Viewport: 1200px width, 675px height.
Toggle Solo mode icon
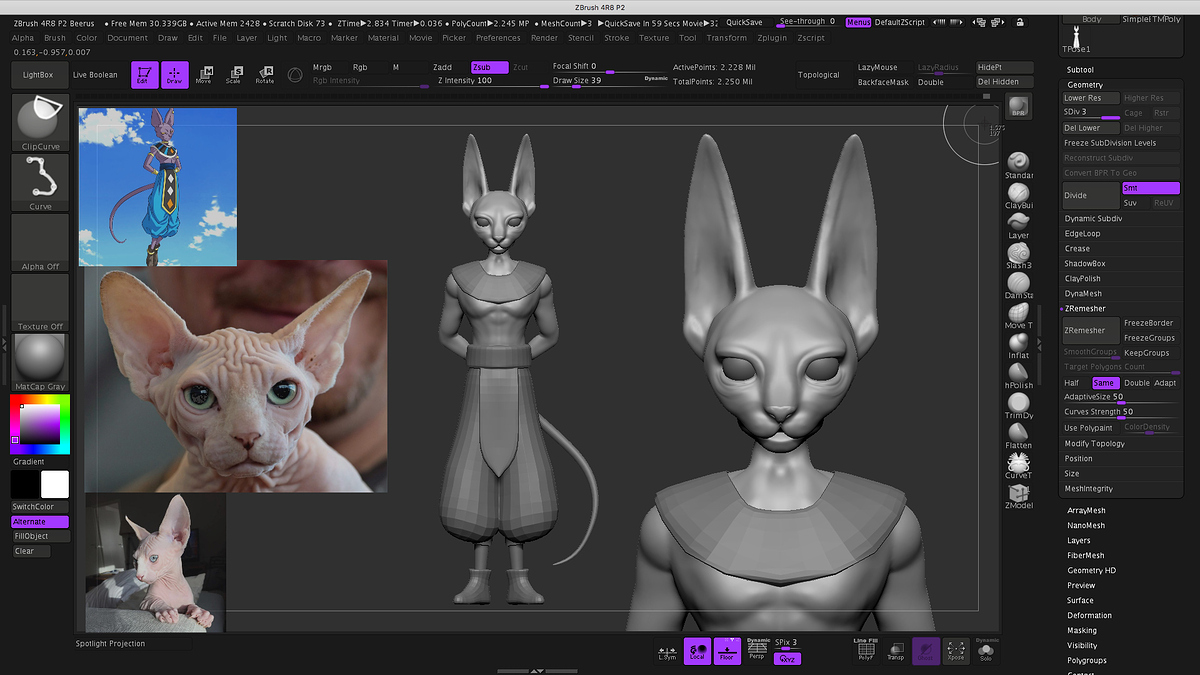(987, 651)
